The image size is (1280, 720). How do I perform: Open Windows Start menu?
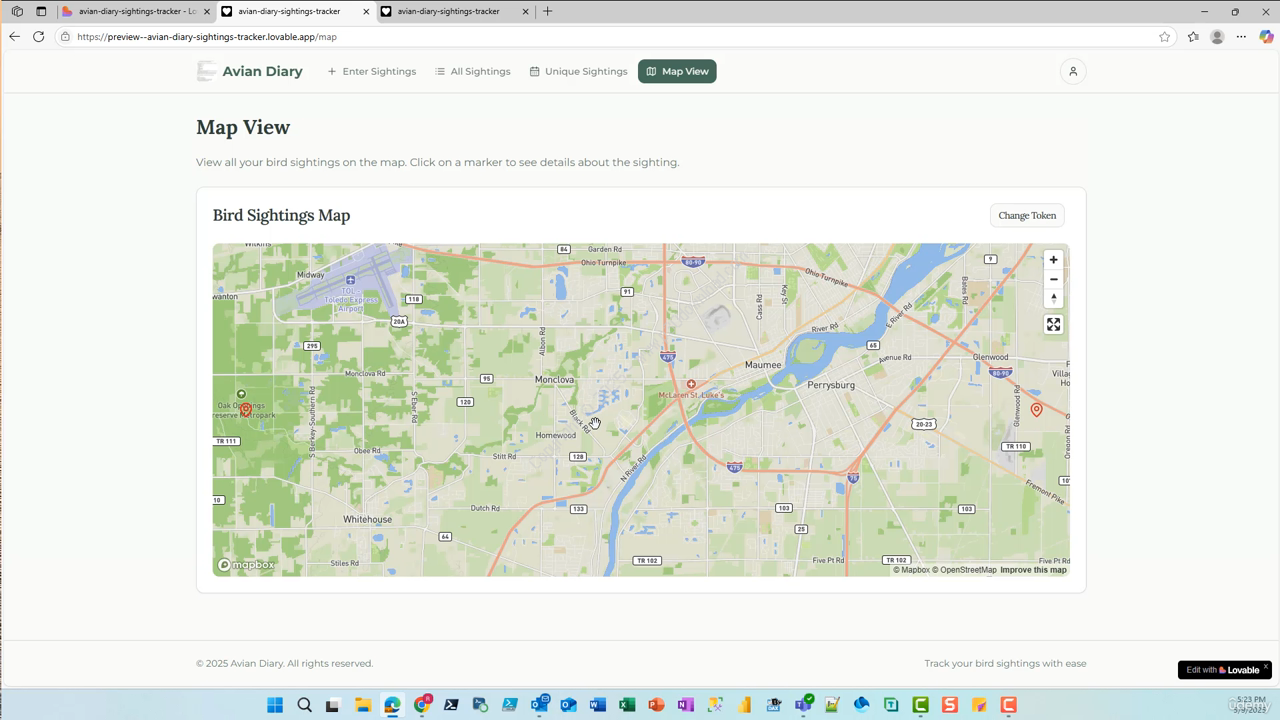(275, 705)
